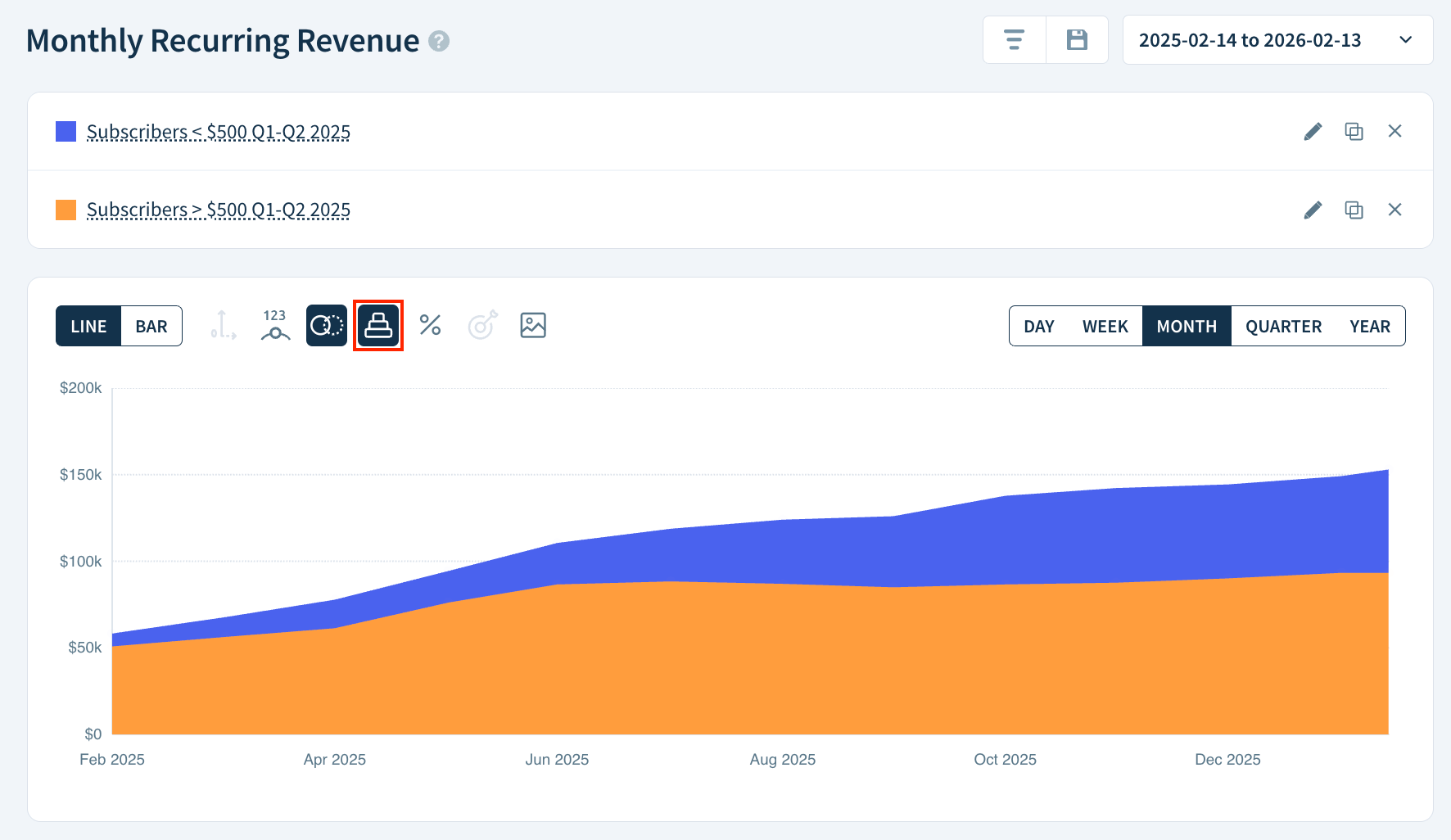Save the current chart view
Viewport: 1451px width, 840px height.
click(1077, 39)
